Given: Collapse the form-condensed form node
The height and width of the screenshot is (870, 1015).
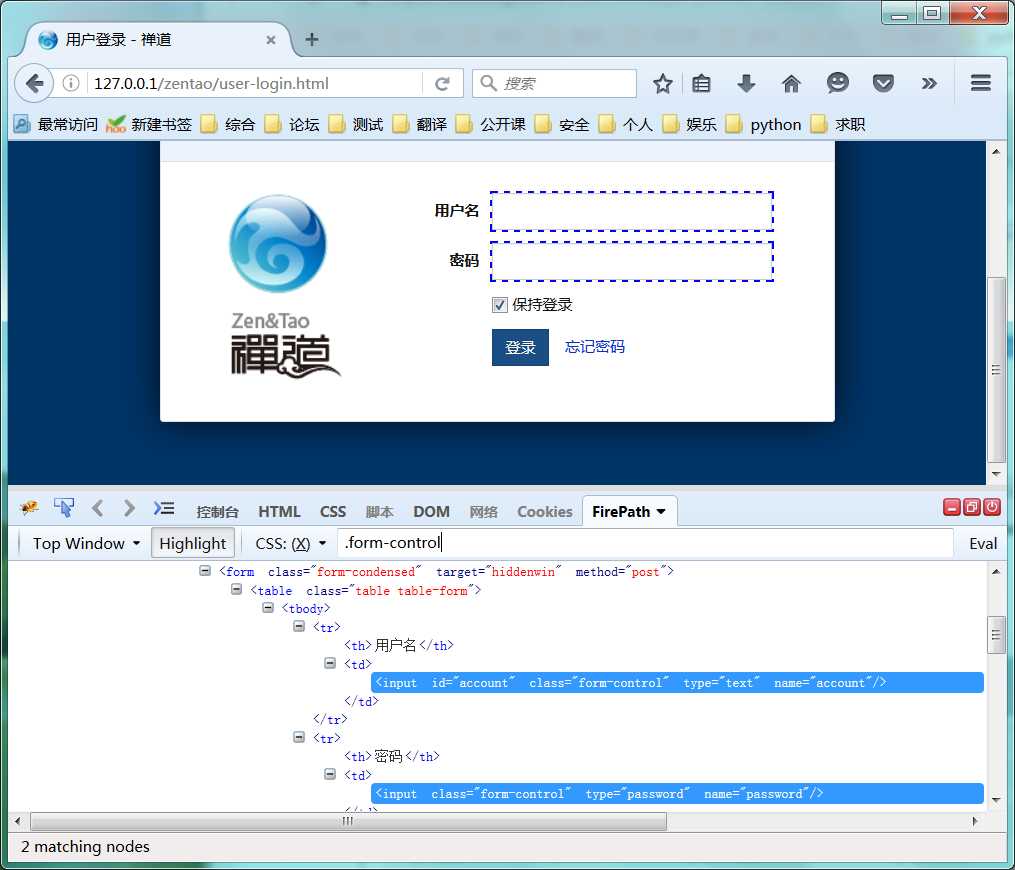Looking at the screenshot, I should point(205,571).
